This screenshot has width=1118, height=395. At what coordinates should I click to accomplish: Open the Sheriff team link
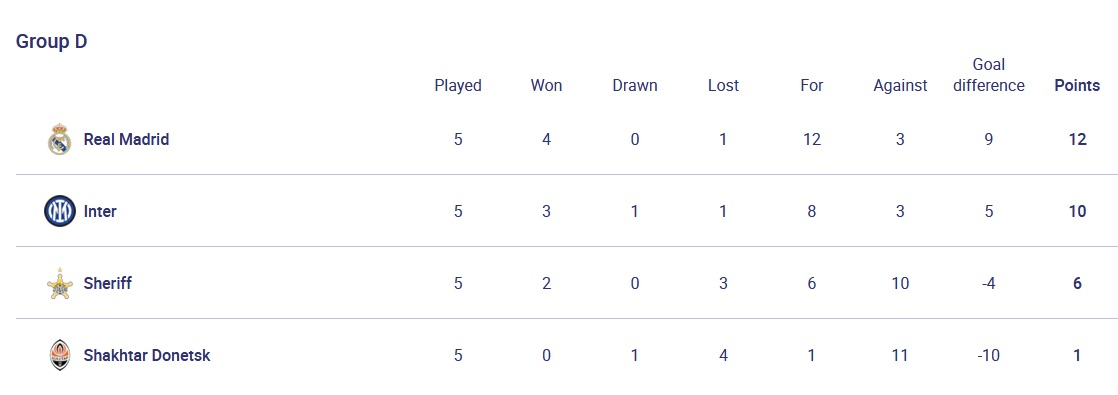[108, 284]
